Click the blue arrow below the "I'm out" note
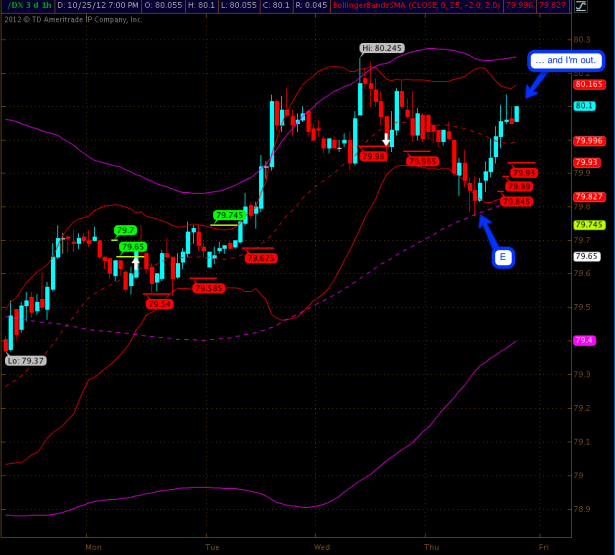615x555 pixels. [x=533, y=87]
